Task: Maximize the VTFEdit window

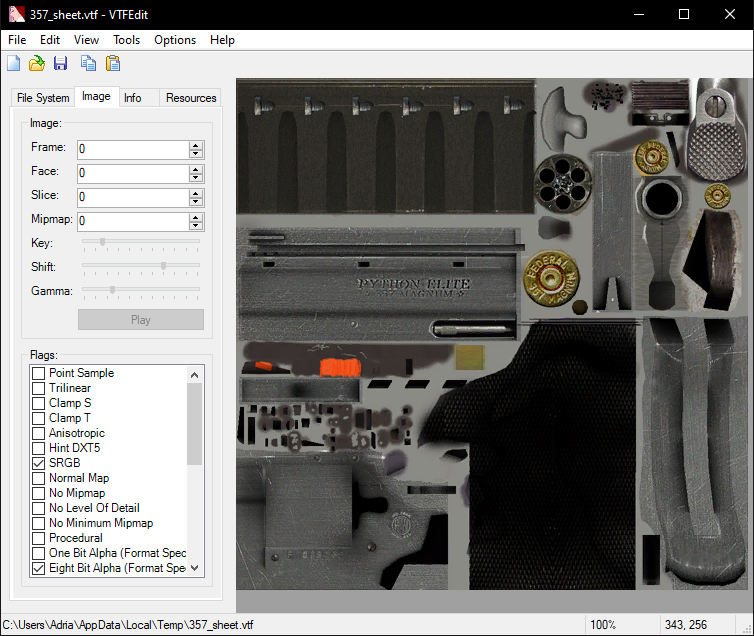Action: 684,14
